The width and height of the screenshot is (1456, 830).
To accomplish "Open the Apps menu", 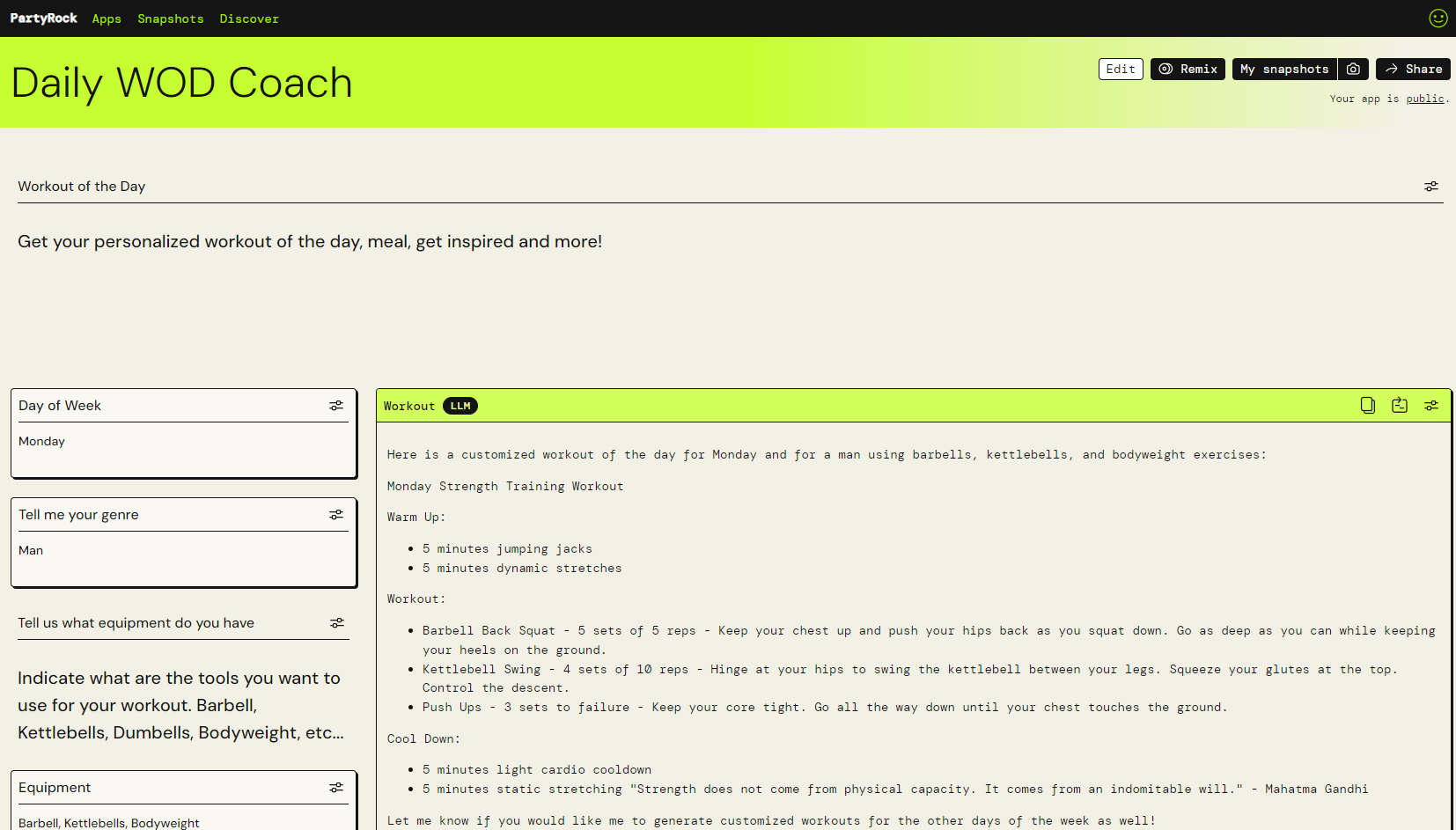I will pyautogui.click(x=106, y=18).
